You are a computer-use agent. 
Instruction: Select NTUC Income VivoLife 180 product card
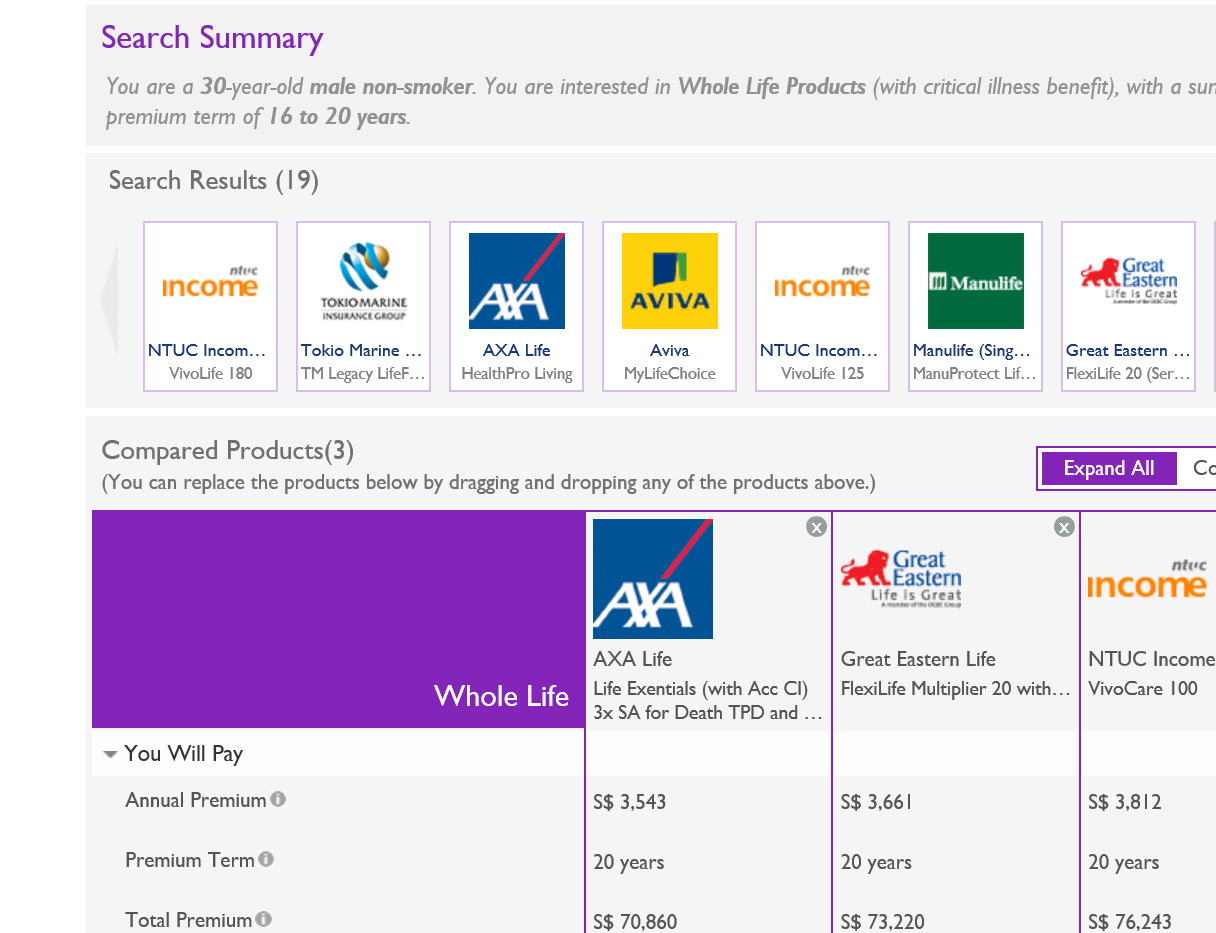coord(210,306)
